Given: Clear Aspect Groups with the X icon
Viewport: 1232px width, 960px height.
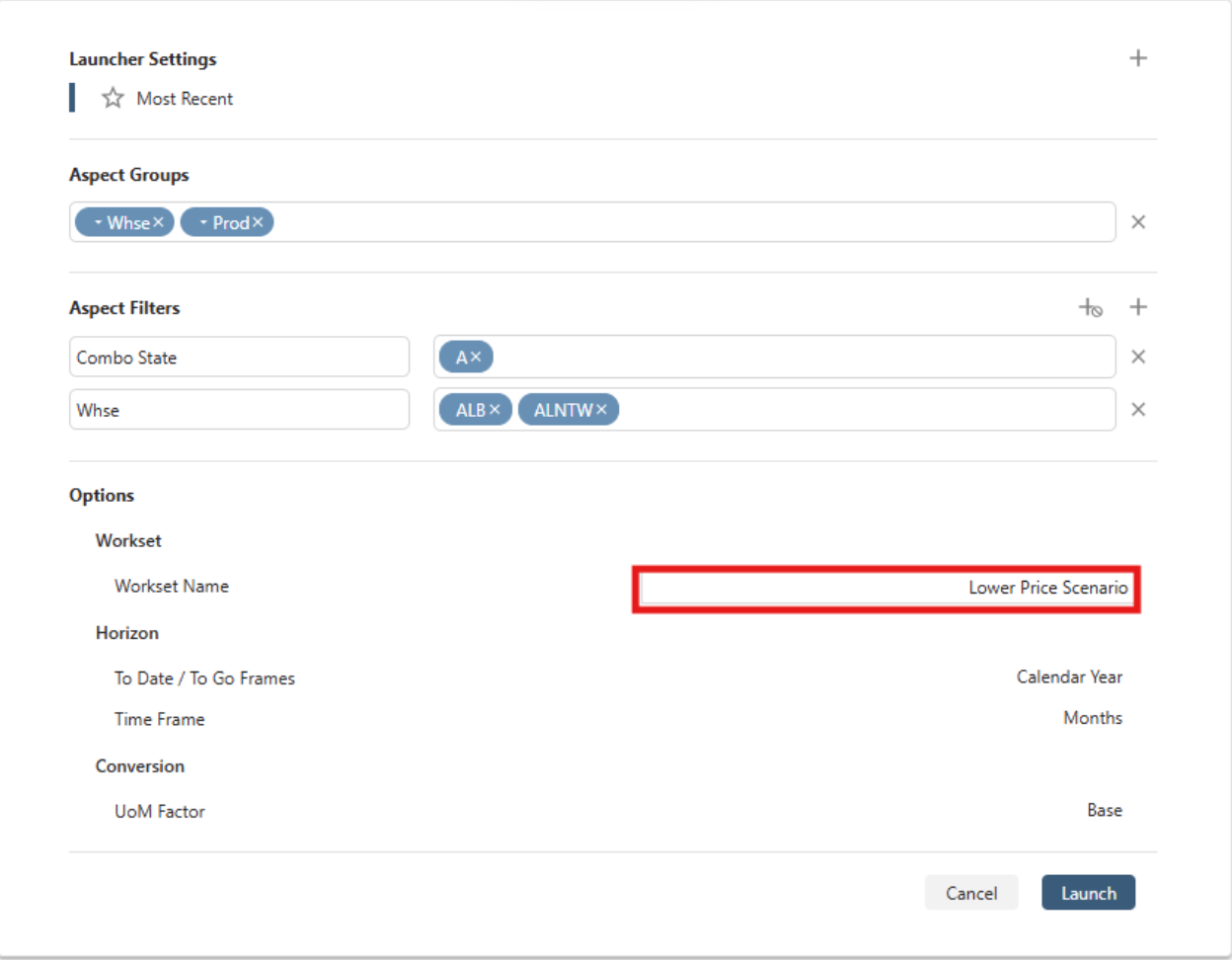Looking at the screenshot, I should (1137, 222).
